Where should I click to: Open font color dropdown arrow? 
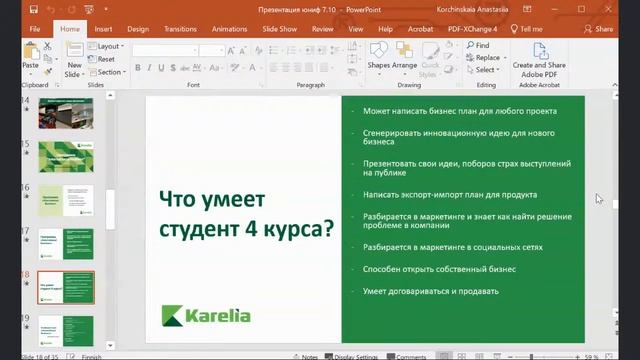click(260, 68)
